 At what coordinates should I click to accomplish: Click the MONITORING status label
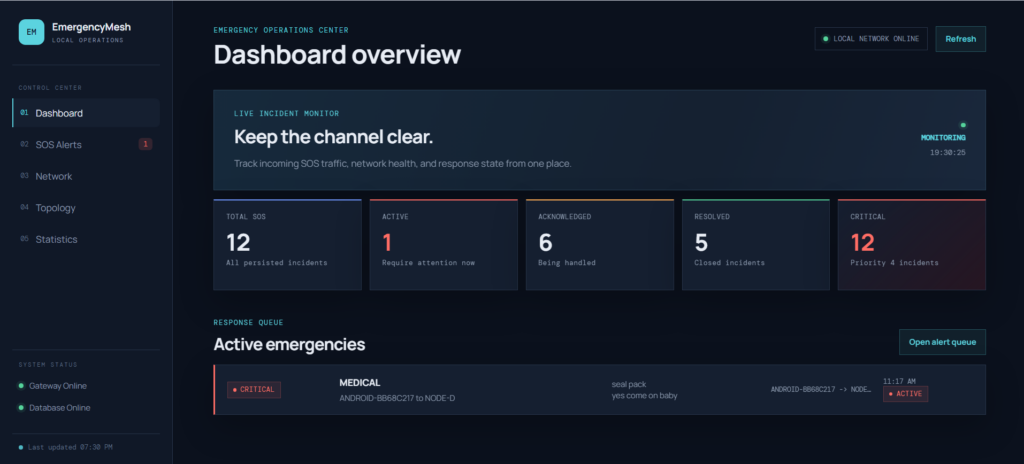(x=943, y=138)
